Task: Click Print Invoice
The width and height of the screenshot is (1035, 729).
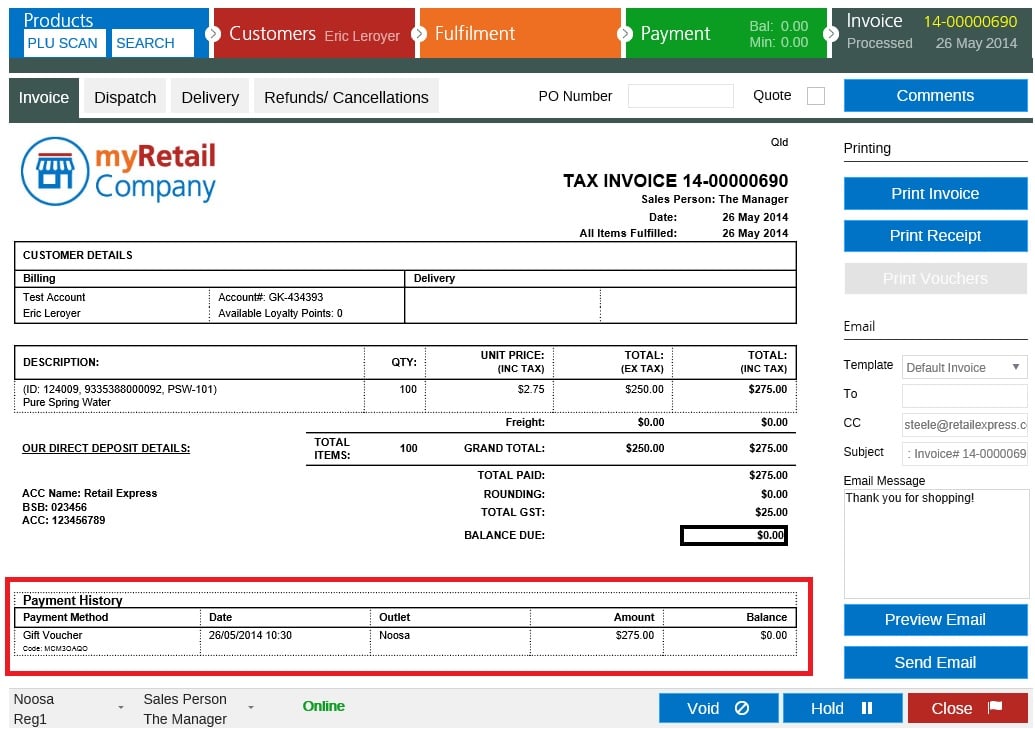Action: [x=935, y=193]
